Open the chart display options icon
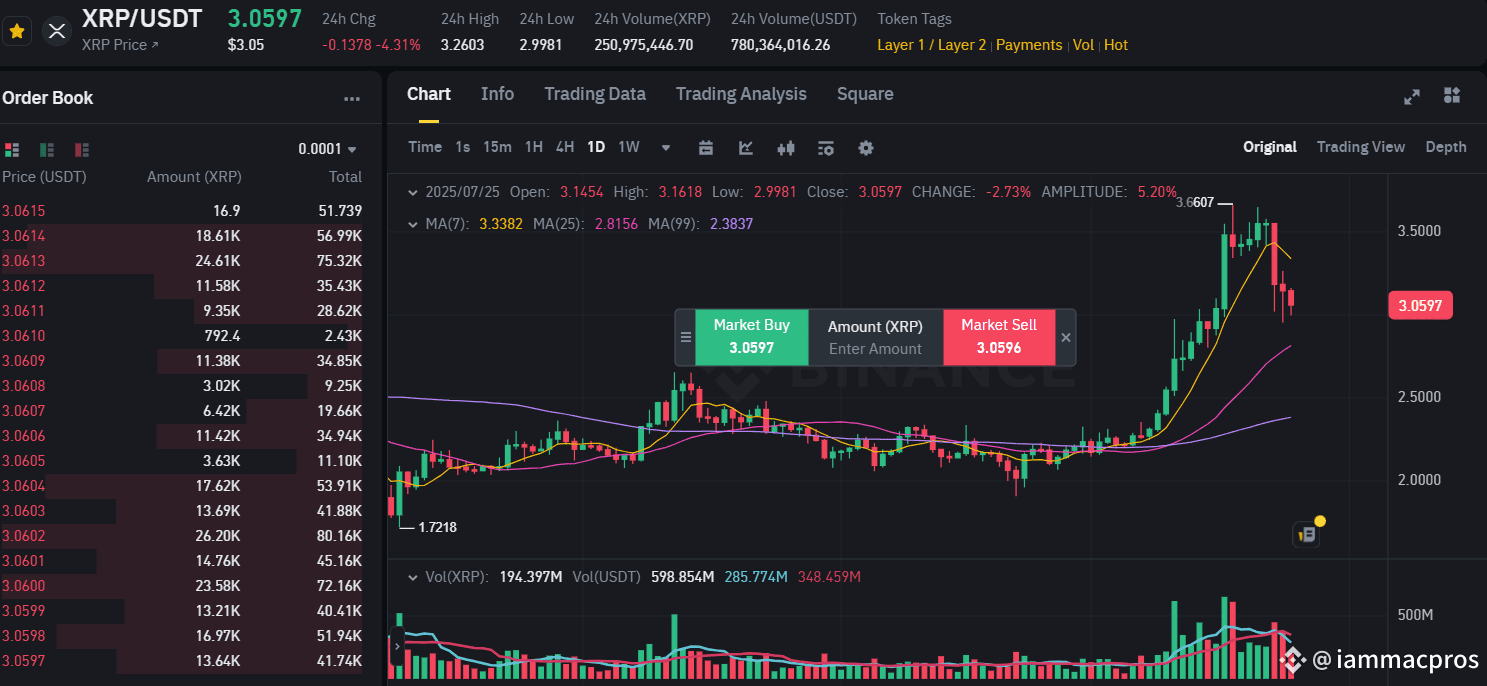Viewport: 1487px width, 686px height. pos(826,148)
